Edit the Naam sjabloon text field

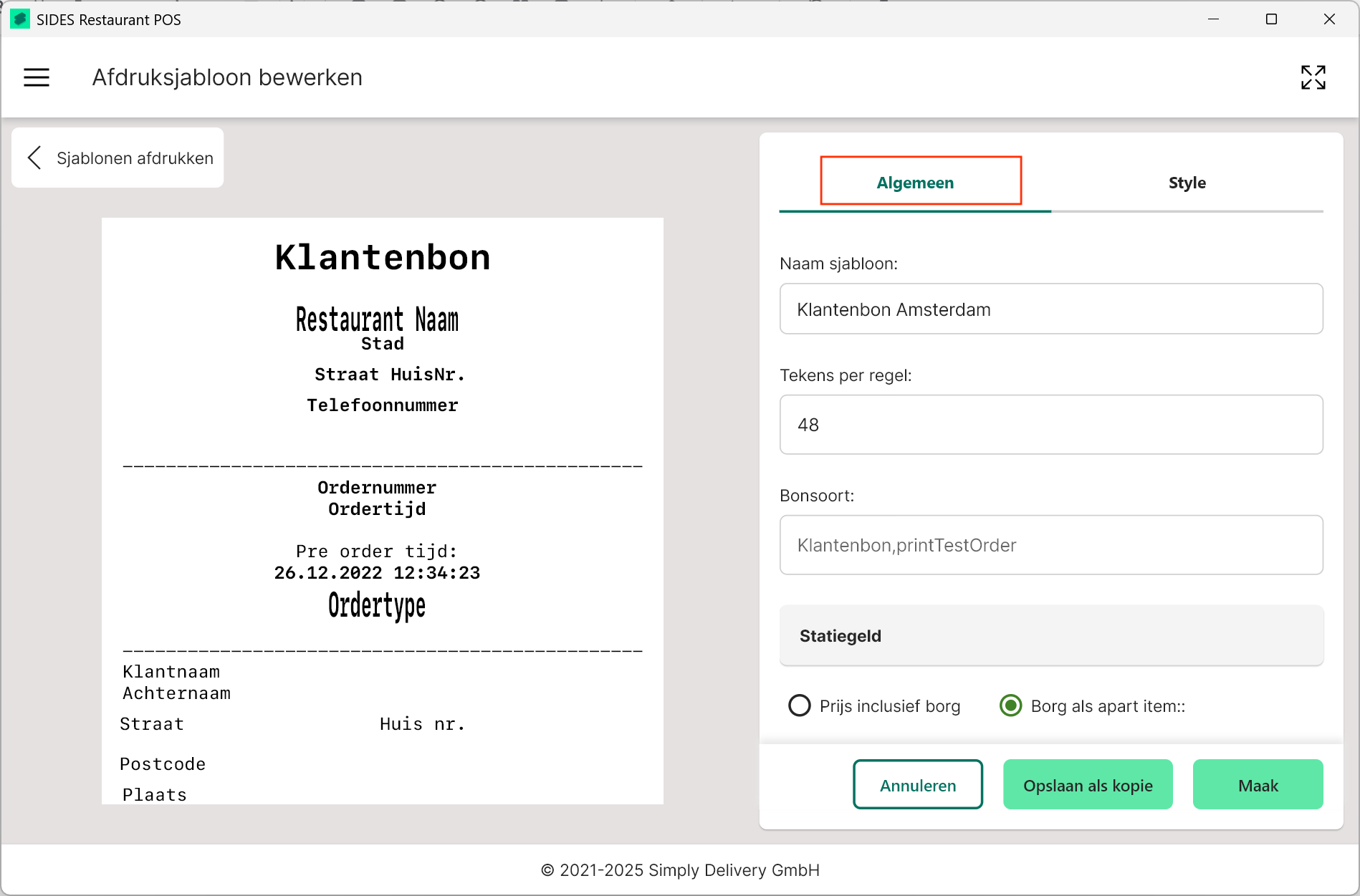point(1050,309)
